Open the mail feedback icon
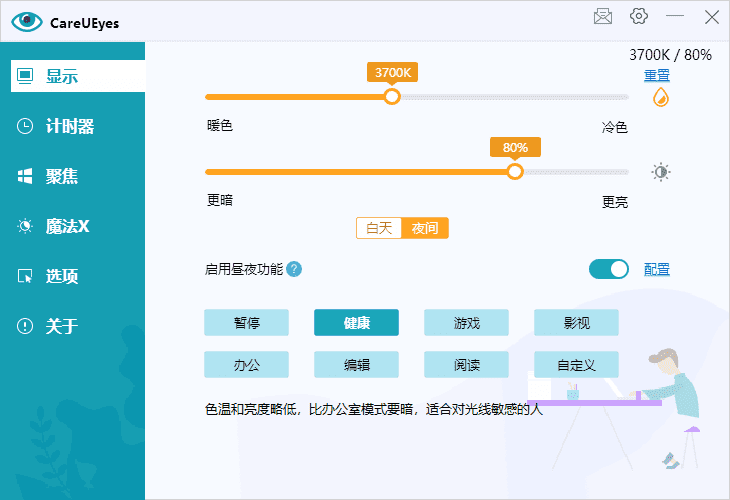This screenshot has width=730, height=500. [x=603, y=16]
